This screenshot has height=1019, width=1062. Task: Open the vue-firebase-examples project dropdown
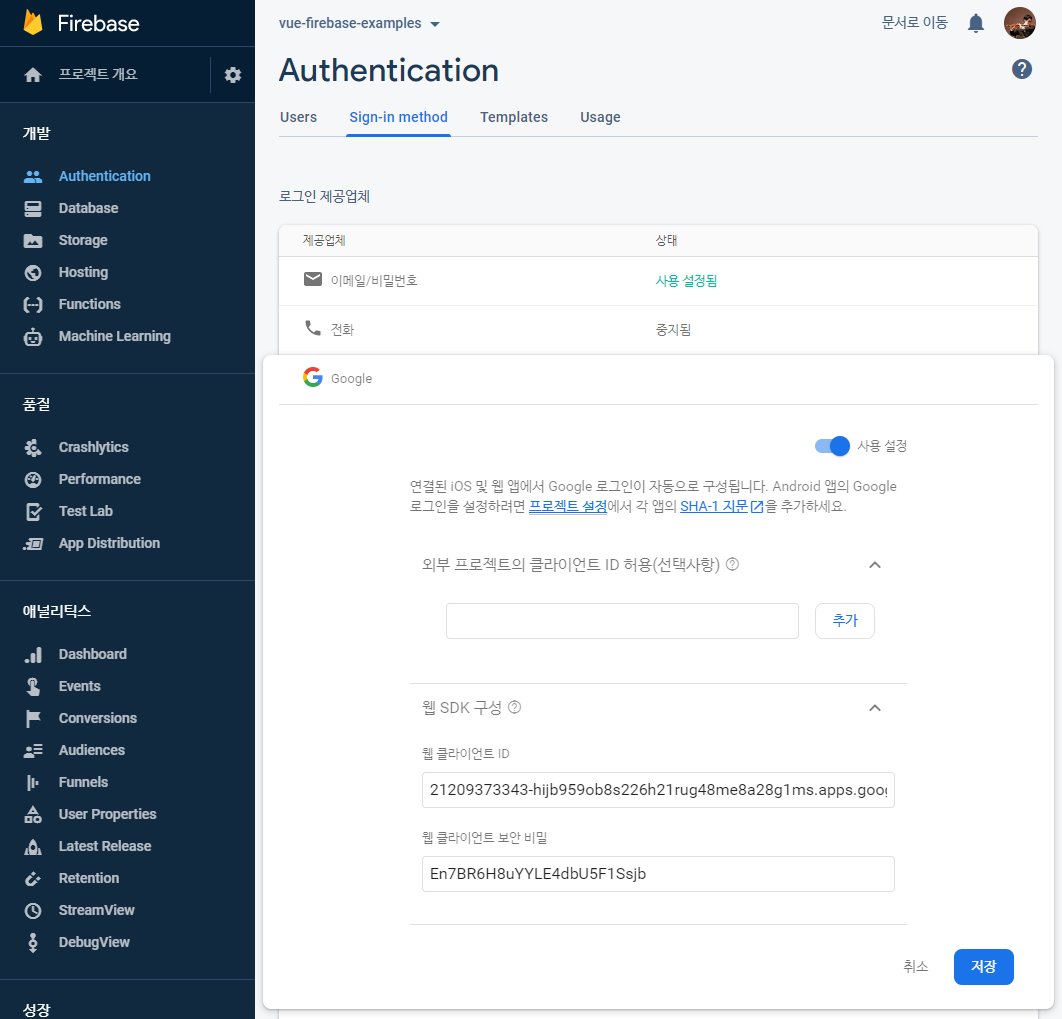[359, 24]
